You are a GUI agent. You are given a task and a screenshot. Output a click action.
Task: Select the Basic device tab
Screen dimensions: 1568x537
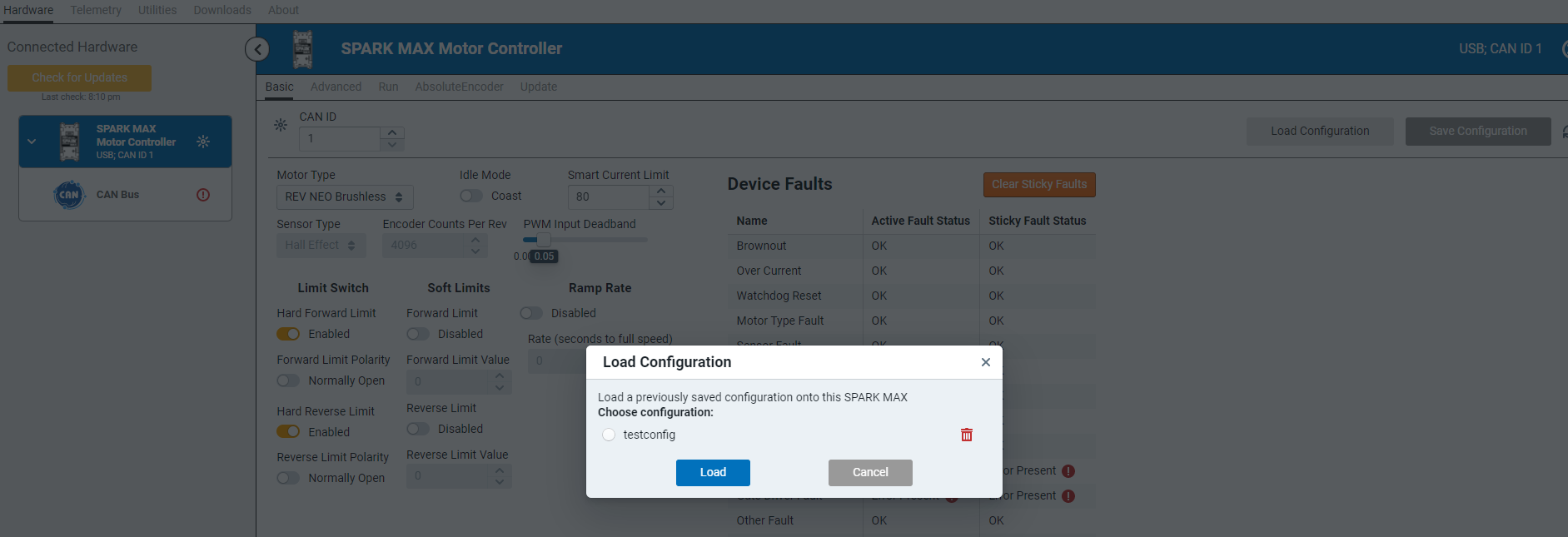click(x=280, y=87)
